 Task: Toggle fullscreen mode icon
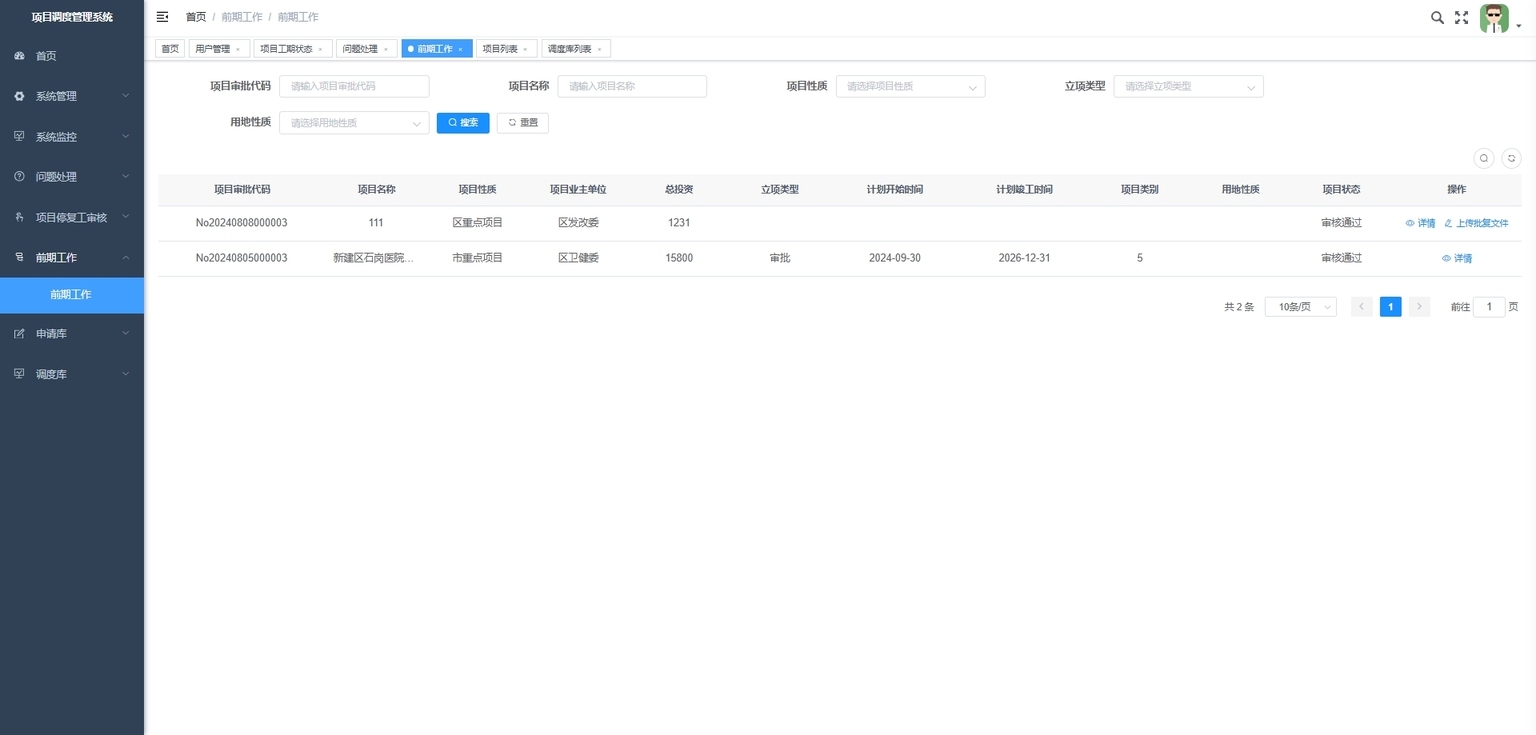pos(1461,17)
